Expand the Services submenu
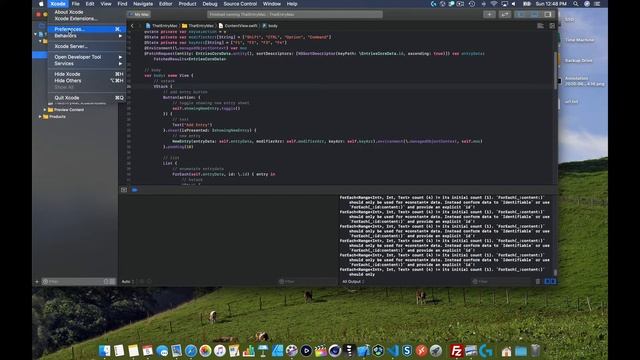Image resolution: width=640 pixels, height=360 pixels. [x=86, y=64]
